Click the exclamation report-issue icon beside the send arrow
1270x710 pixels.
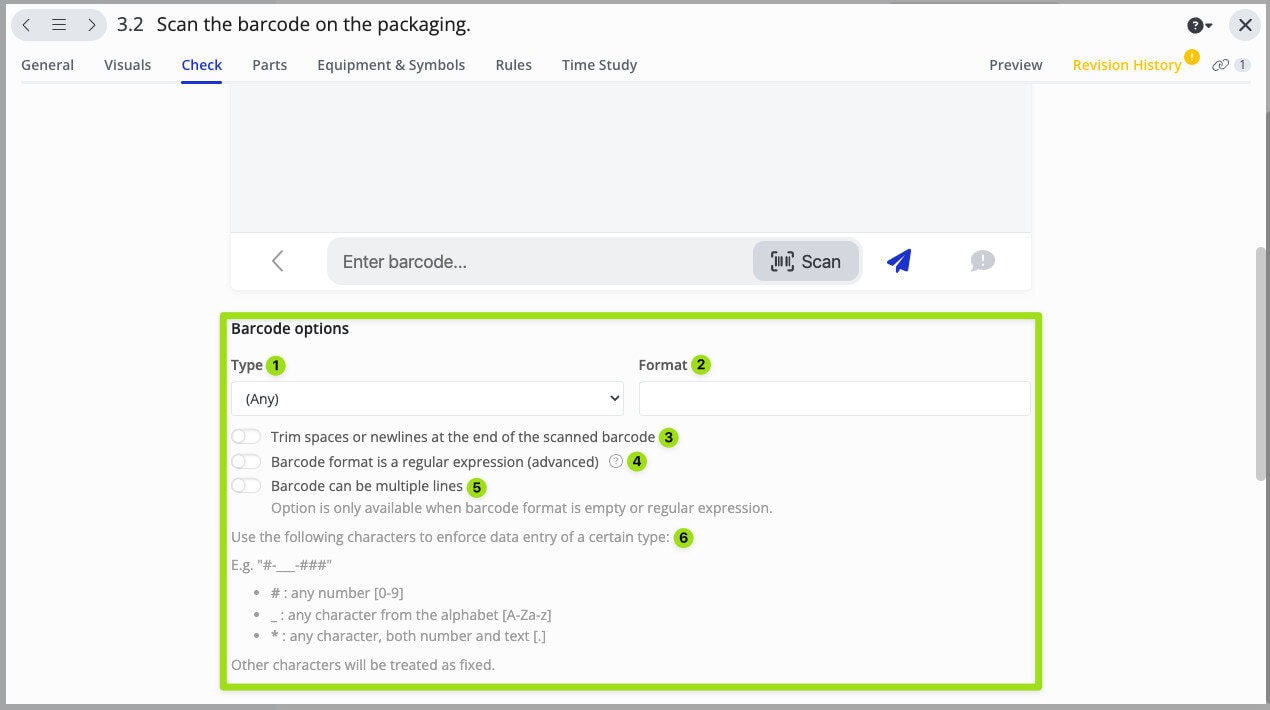pyautogui.click(x=981, y=261)
